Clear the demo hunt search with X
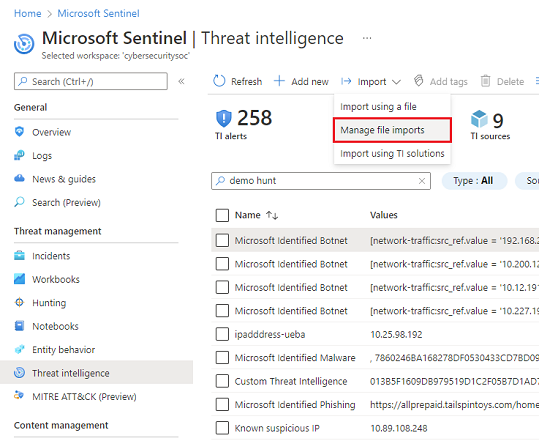 [x=422, y=181]
